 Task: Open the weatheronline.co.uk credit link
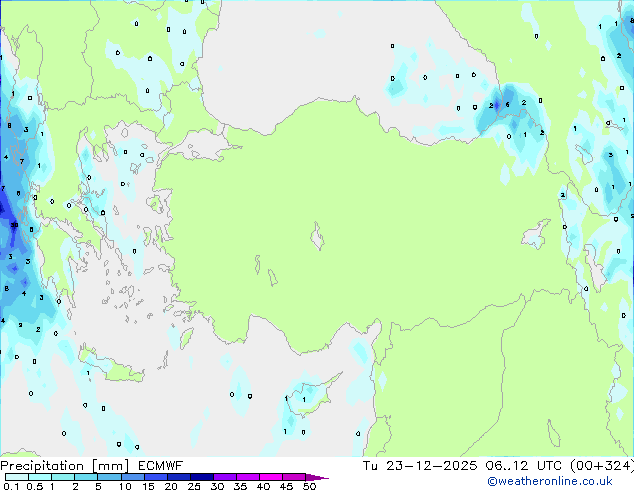point(550,481)
